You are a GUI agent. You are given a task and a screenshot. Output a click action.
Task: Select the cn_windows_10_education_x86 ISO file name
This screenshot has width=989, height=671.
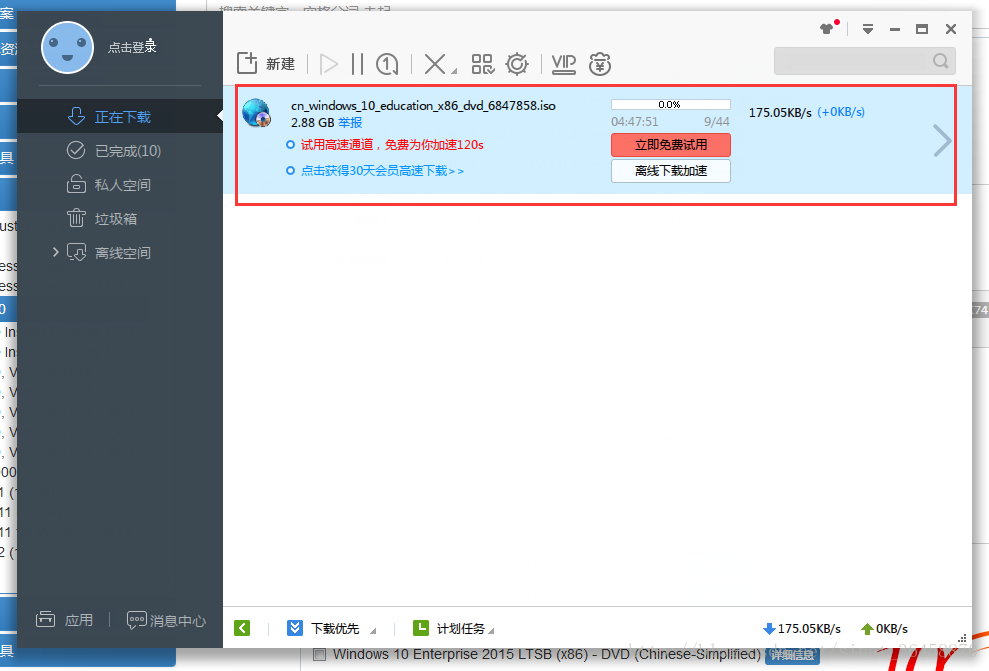(x=423, y=105)
